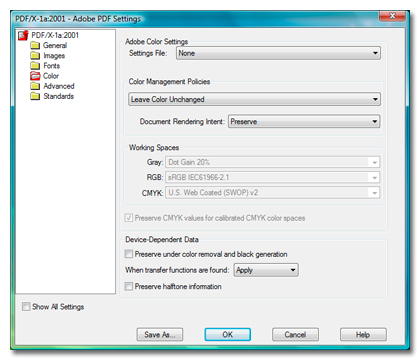Confirm settings with the OK button
The image size is (420, 360).
pyautogui.click(x=228, y=334)
